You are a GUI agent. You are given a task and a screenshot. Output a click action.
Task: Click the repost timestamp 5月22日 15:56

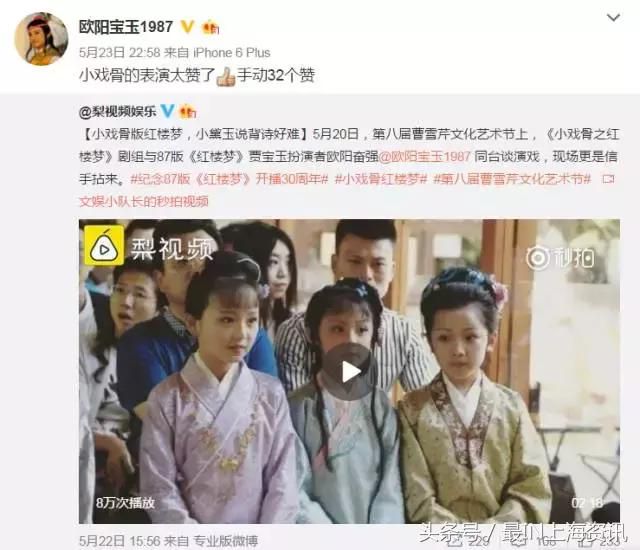pos(119,541)
